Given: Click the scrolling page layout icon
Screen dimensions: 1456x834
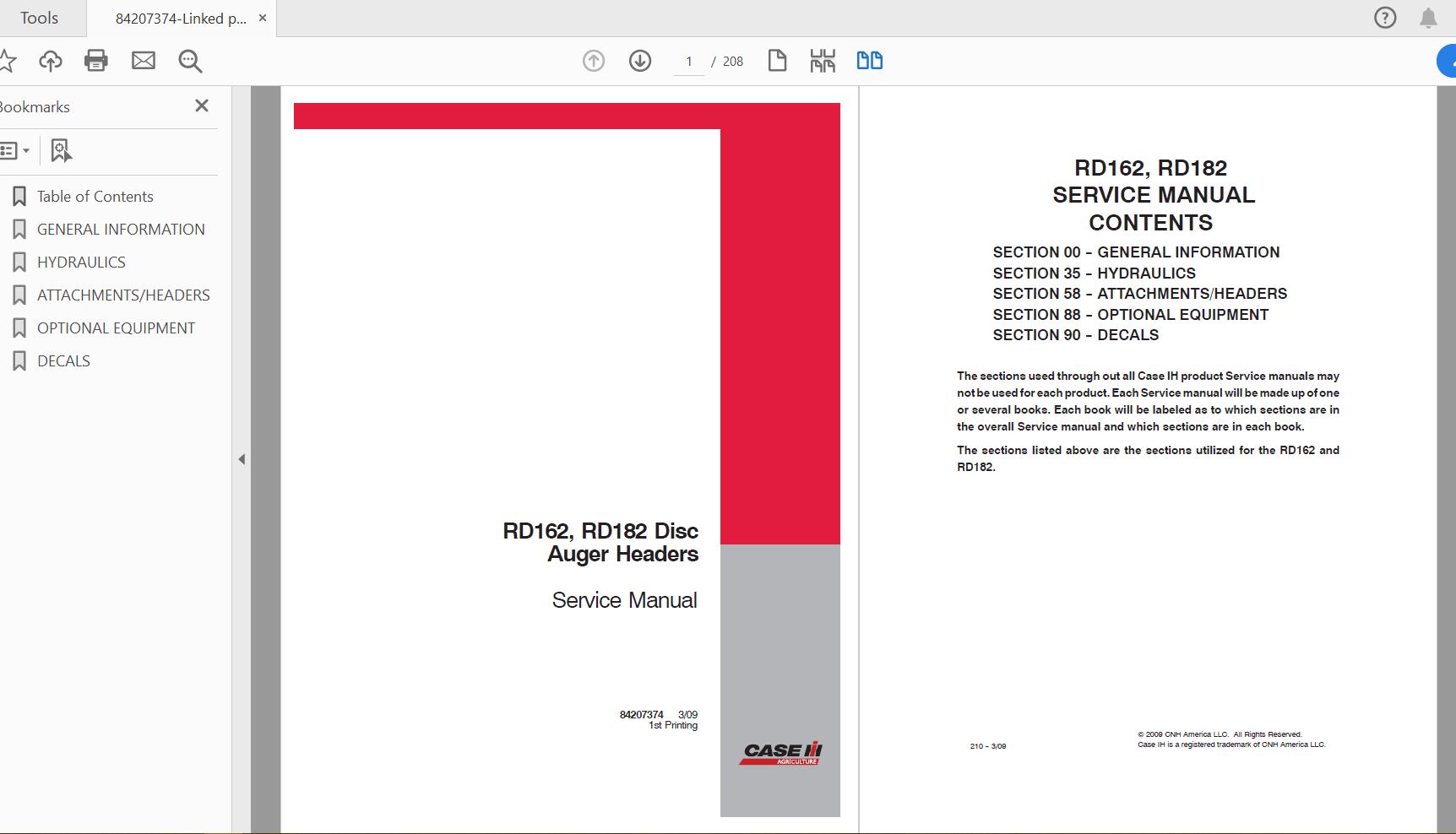Looking at the screenshot, I should pyautogui.click(x=823, y=61).
